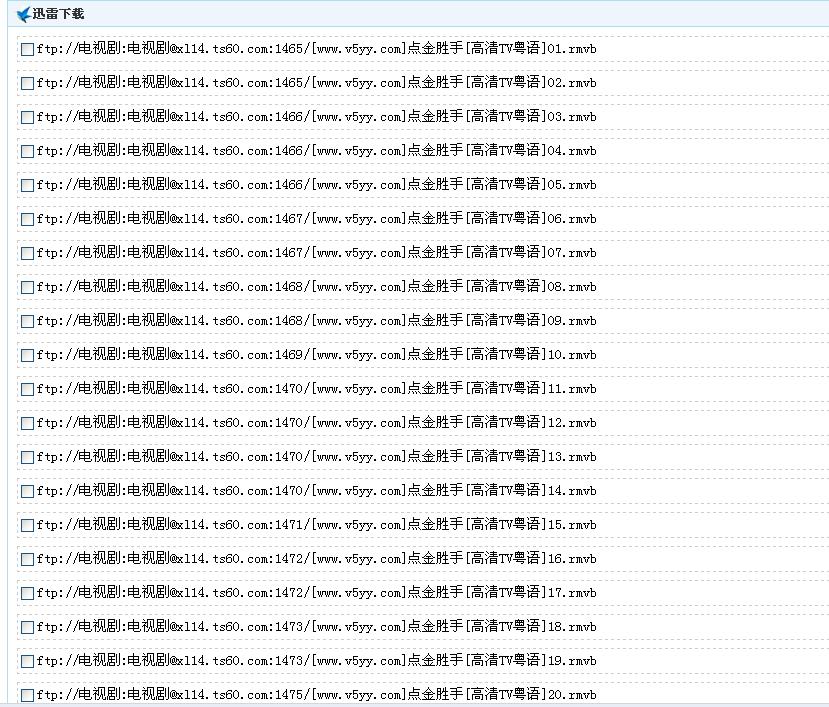Click the ftp link text ending 07.rmvb

(x=317, y=252)
